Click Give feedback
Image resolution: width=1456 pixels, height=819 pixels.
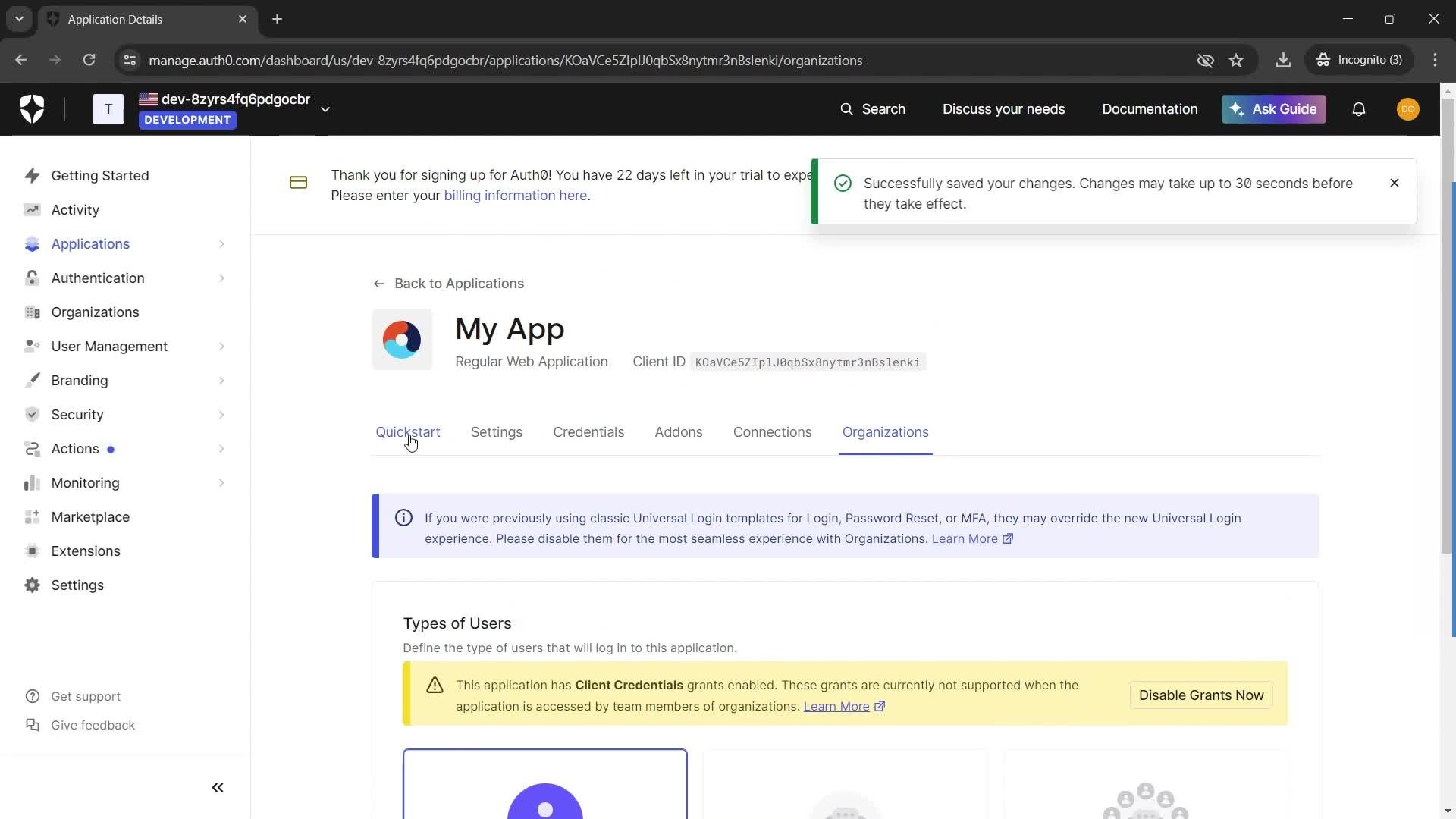tap(80, 725)
